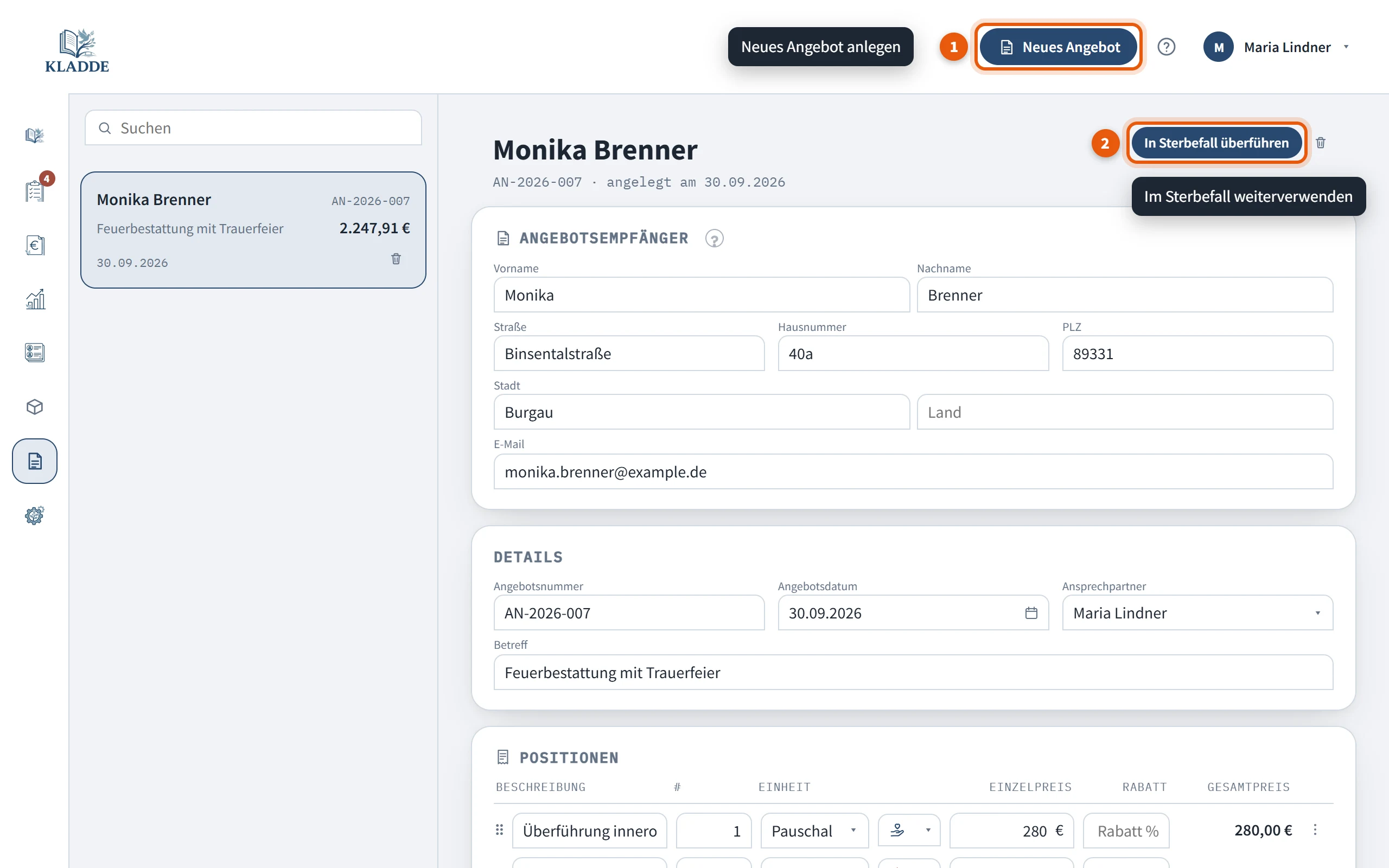Click help icon next to Angebotsempfänger heading
The height and width of the screenshot is (868, 1389).
pyautogui.click(x=714, y=238)
